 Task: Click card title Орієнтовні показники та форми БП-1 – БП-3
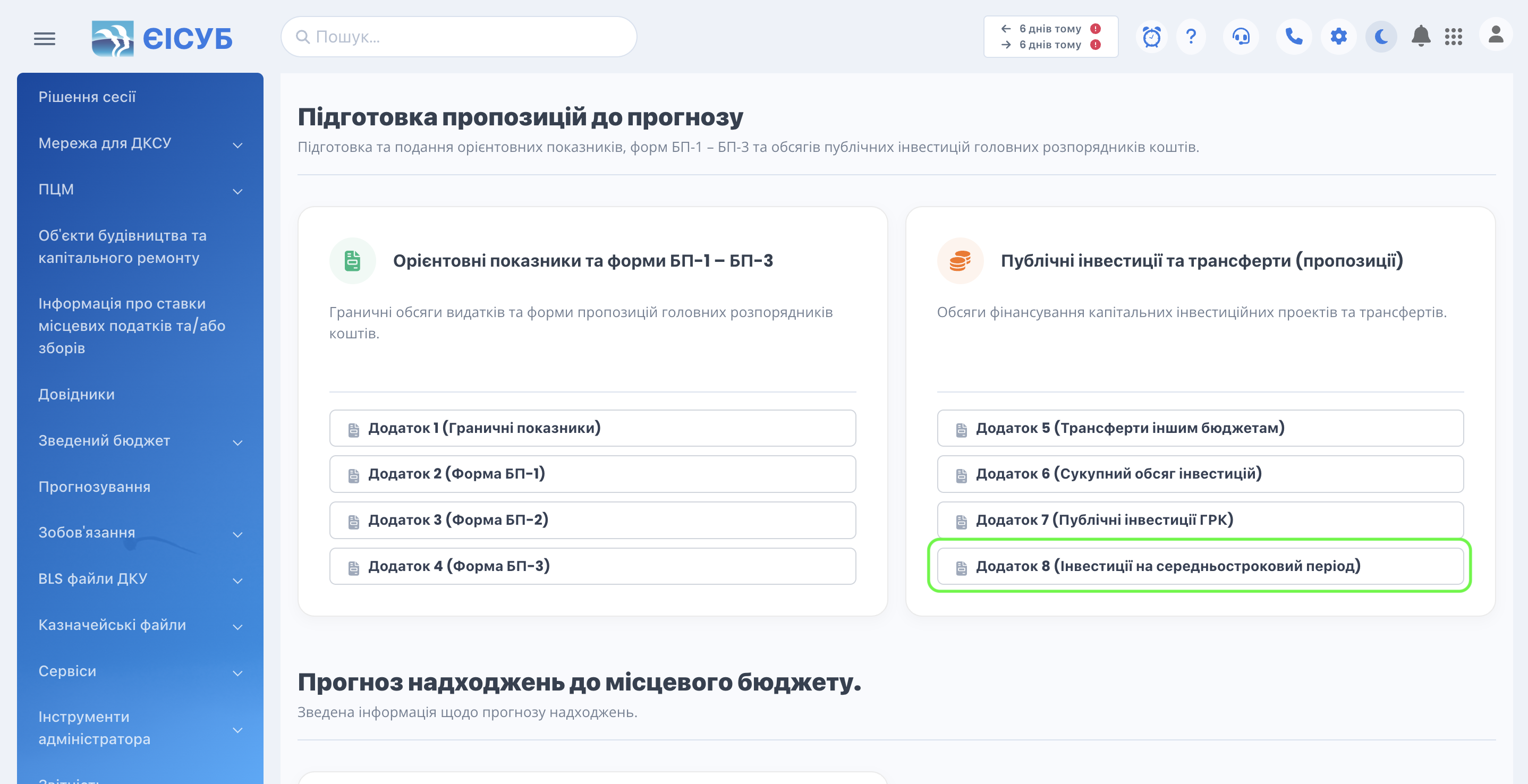tap(583, 261)
